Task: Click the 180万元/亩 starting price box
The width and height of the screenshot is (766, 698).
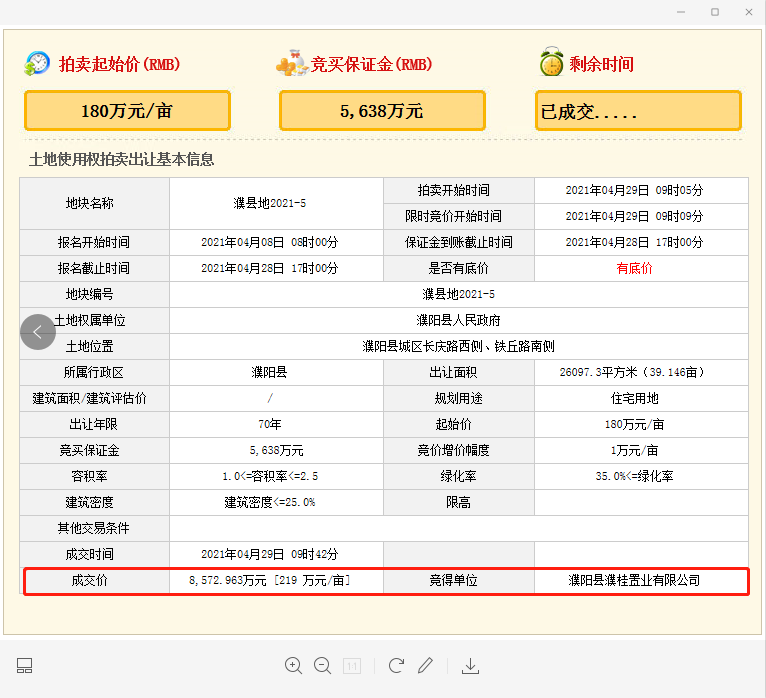Action: (x=127, y=111)
